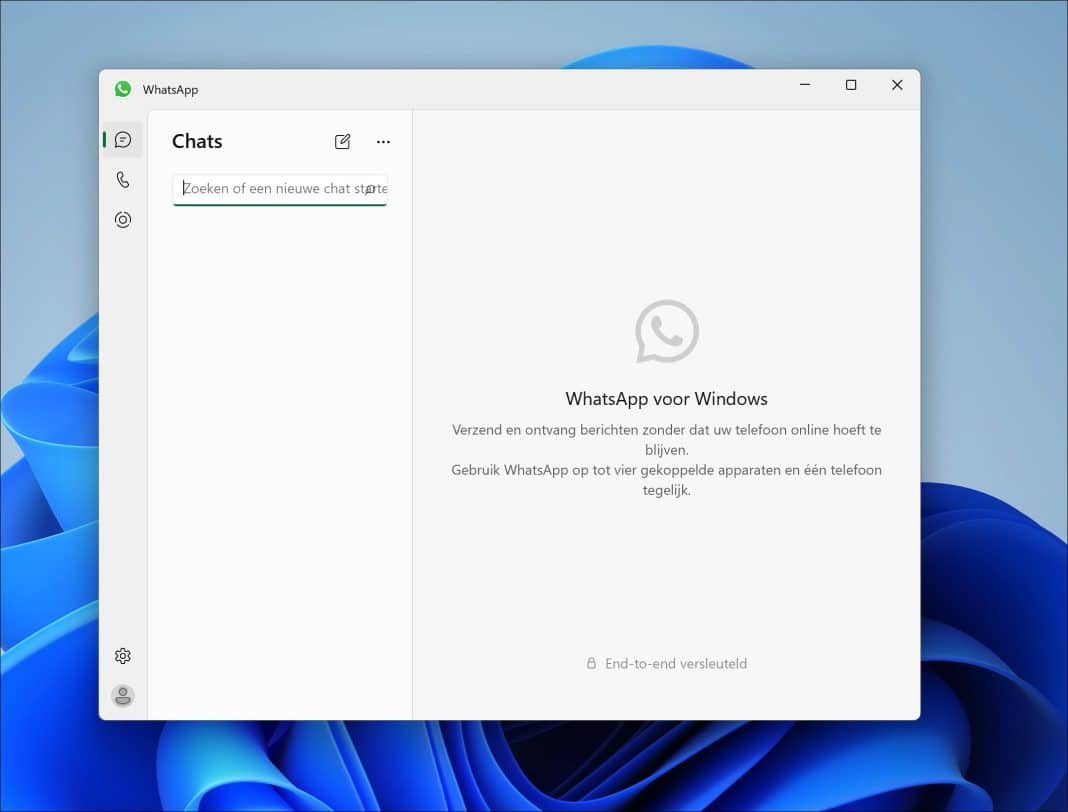Click the End-to-end versleuteld label
The height and width of the screenshot is (812, 1068).
coord(675,663)
